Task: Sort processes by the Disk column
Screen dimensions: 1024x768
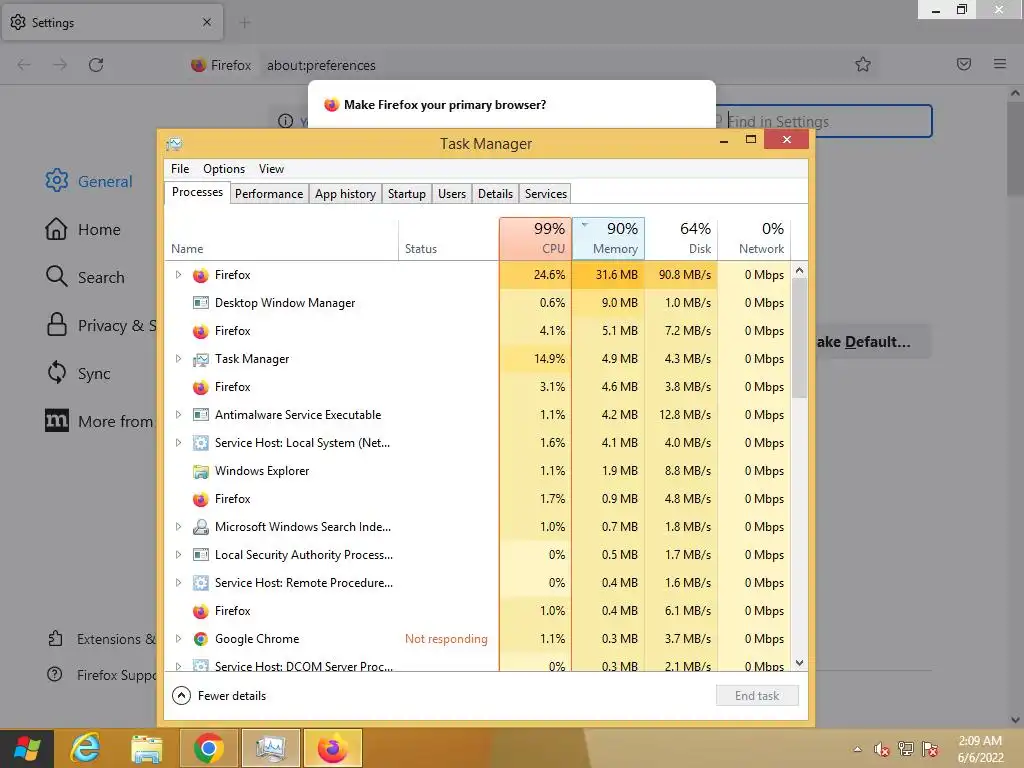Action: click(x=681, y=238)
